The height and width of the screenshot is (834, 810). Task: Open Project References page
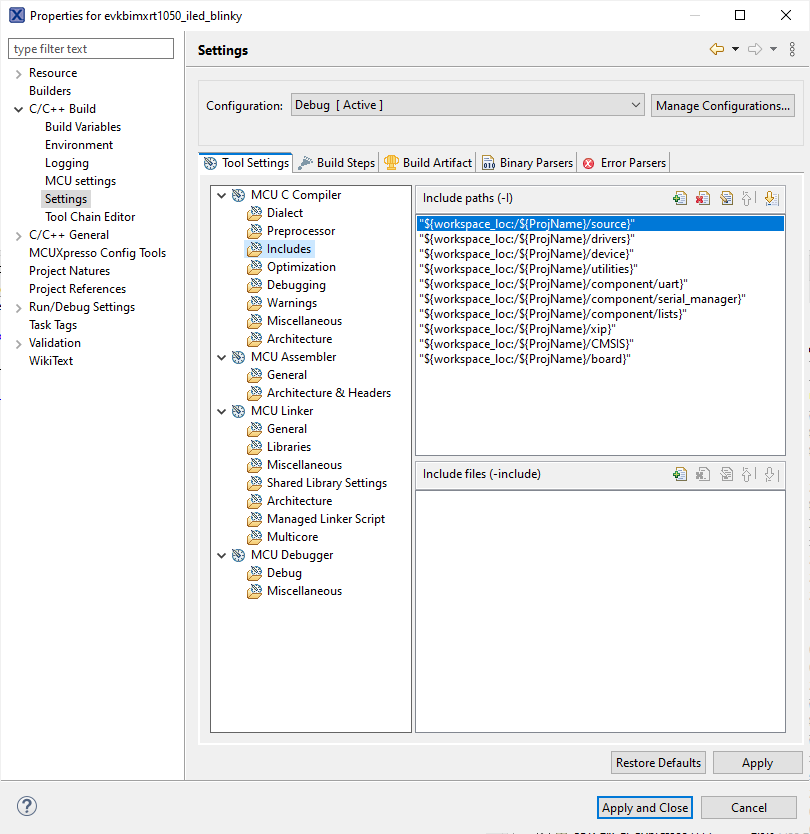77,289
